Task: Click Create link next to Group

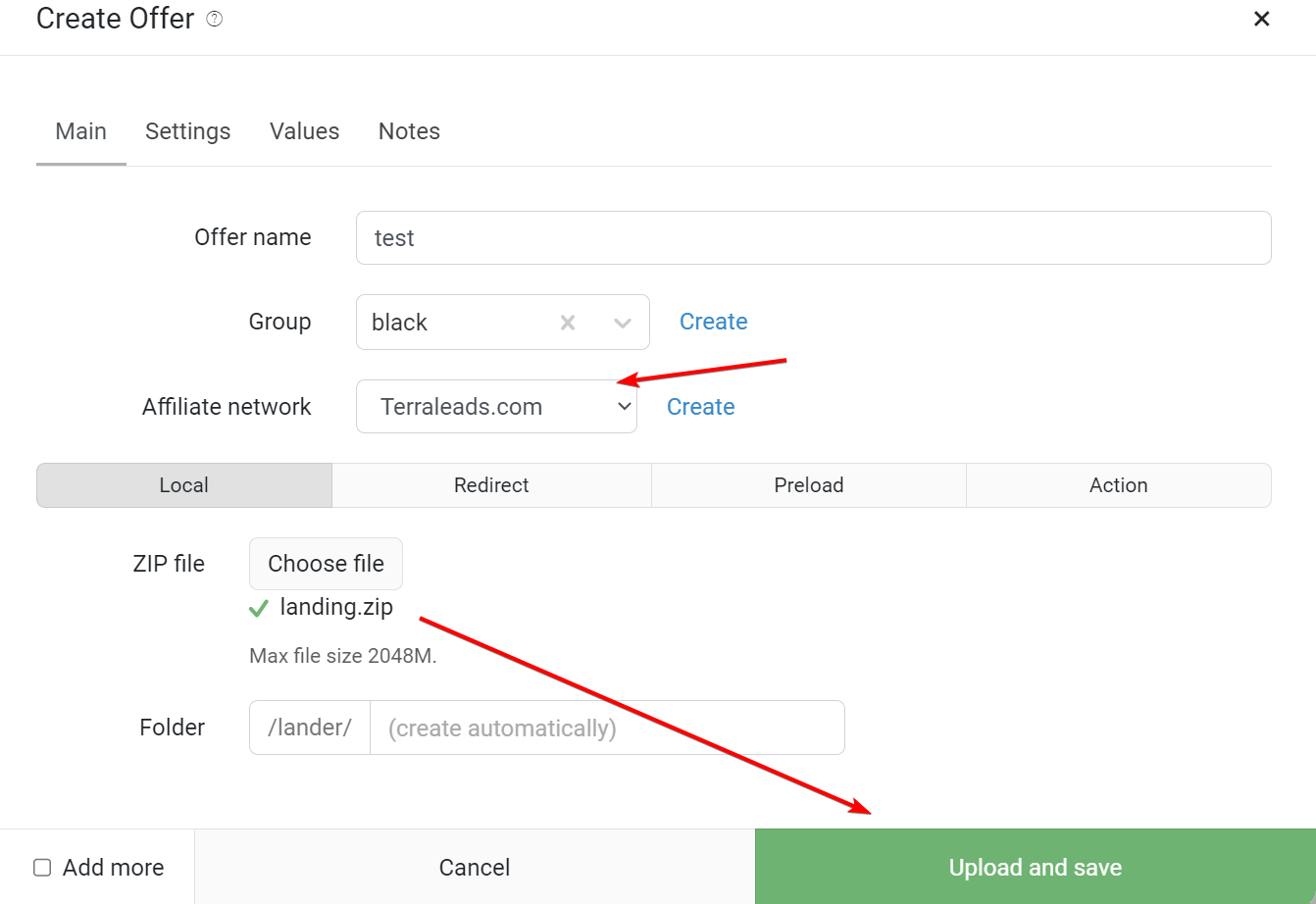Action: click(714, 322)
